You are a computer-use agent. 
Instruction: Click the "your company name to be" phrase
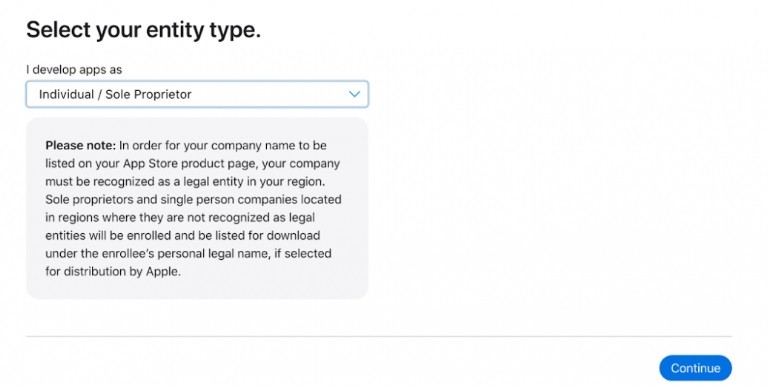(x=255, y=145)
